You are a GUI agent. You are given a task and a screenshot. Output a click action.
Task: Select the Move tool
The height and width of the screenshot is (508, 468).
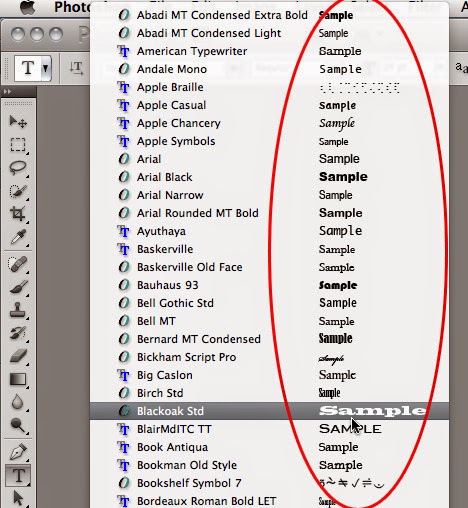point(18,122)
